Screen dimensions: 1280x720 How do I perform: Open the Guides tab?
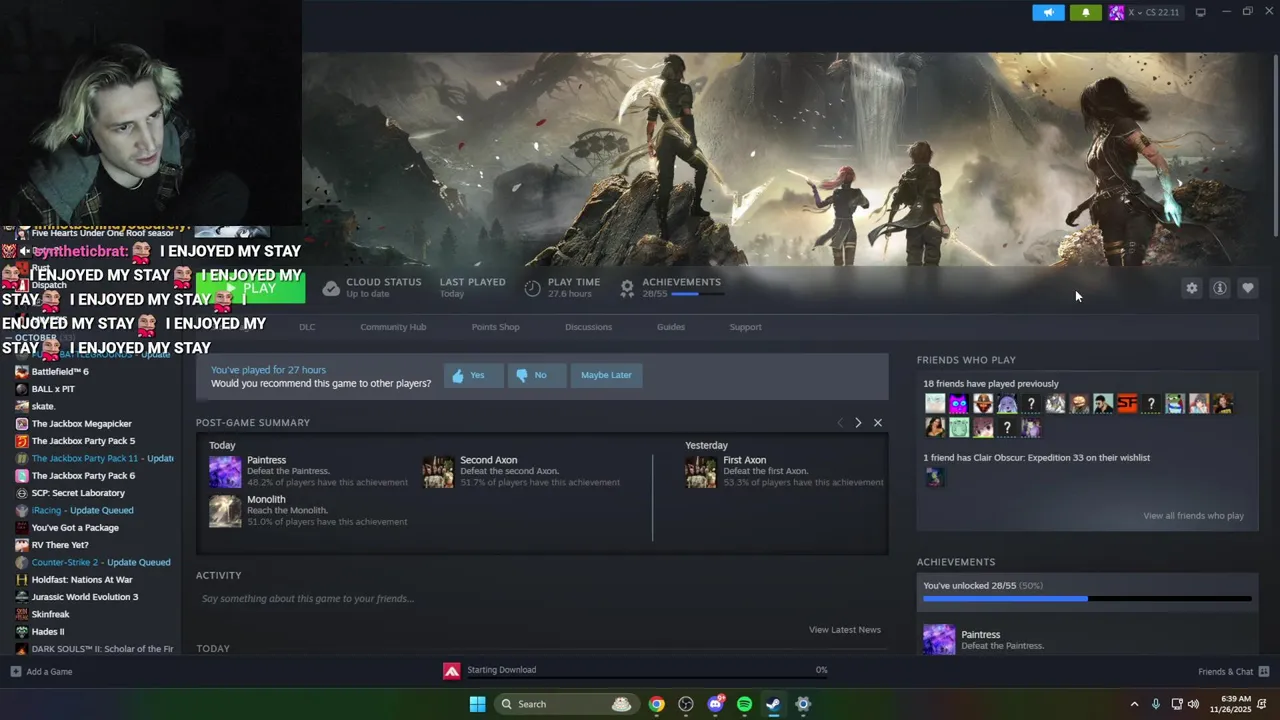click(x=671, y=327)
